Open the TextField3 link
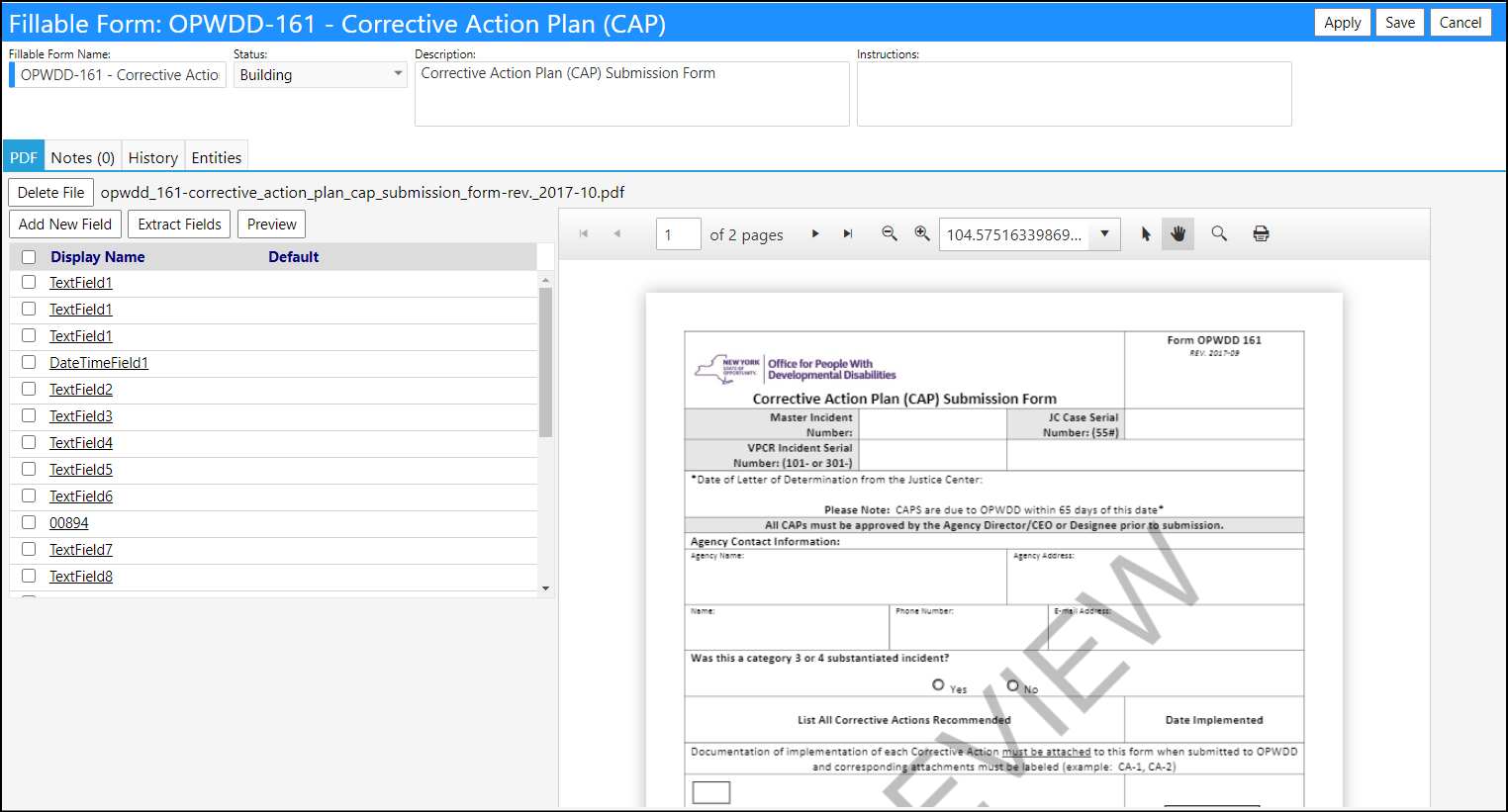The width and height of the screenshot is (1508, 812). (x=81, y=416)
